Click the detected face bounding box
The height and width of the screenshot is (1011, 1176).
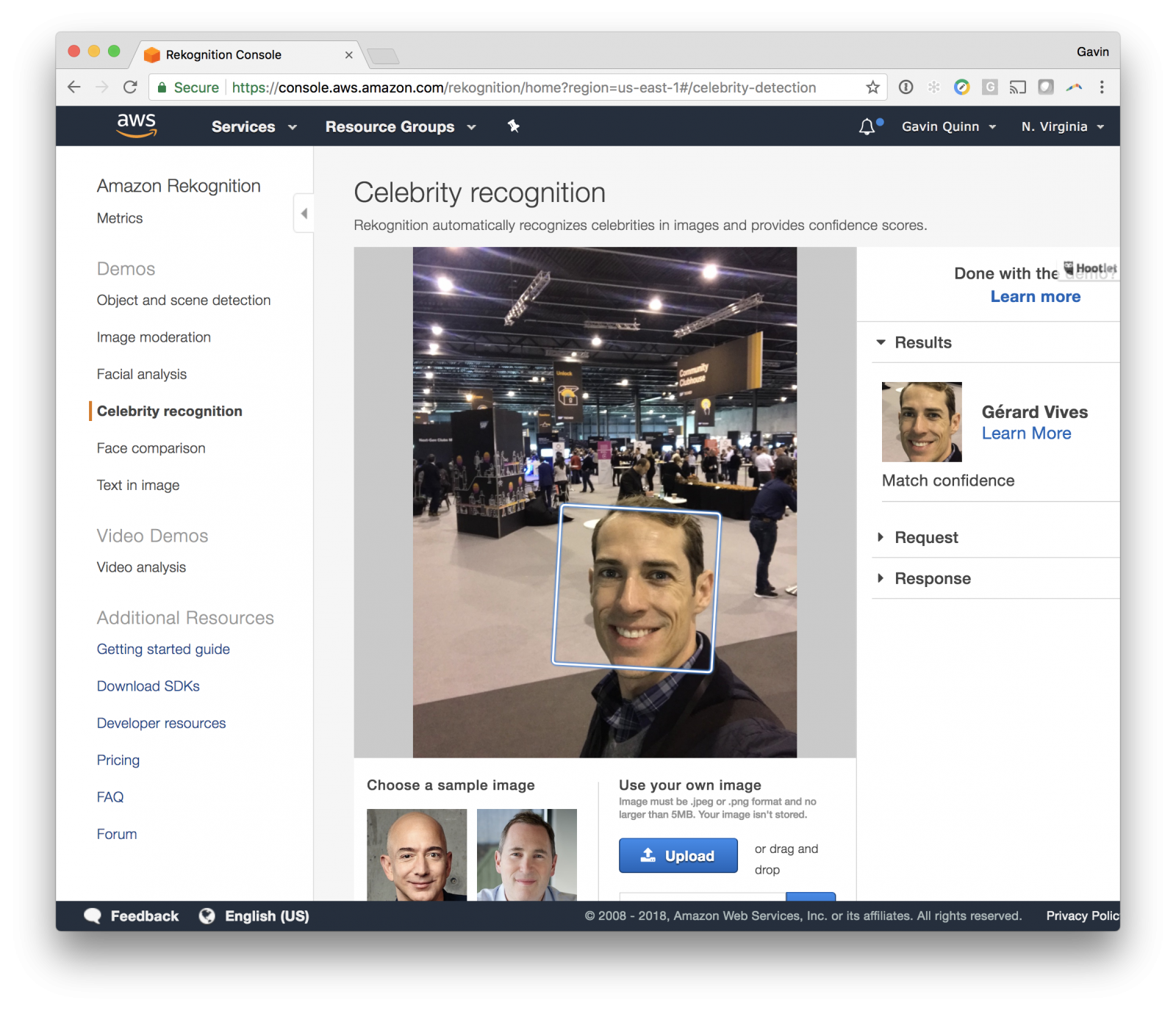point(637,588)
